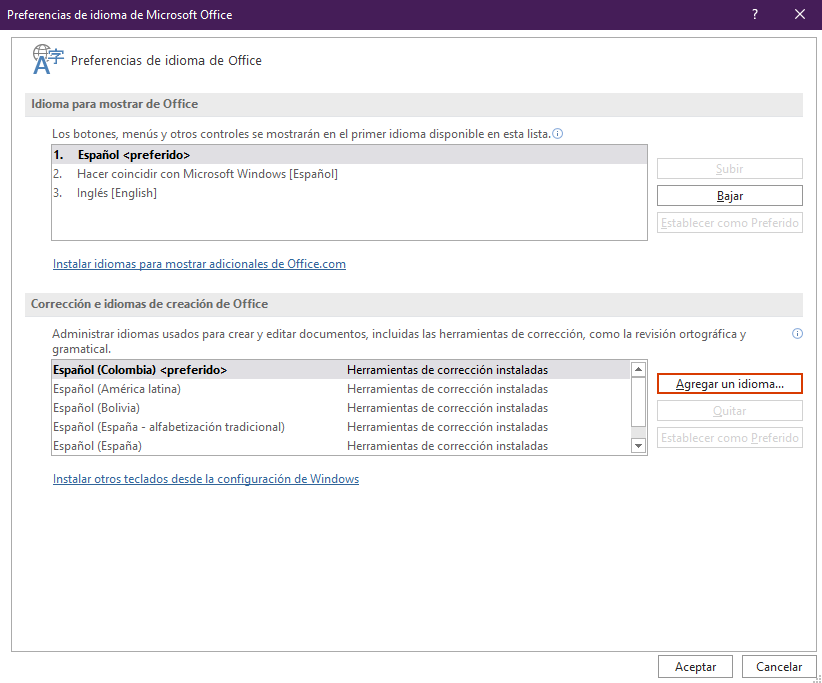This screenshot has width=822, height=683.
Task: Select Español (América latina) in proofing list
Action: pyautogui.click(x=341, y=388)
